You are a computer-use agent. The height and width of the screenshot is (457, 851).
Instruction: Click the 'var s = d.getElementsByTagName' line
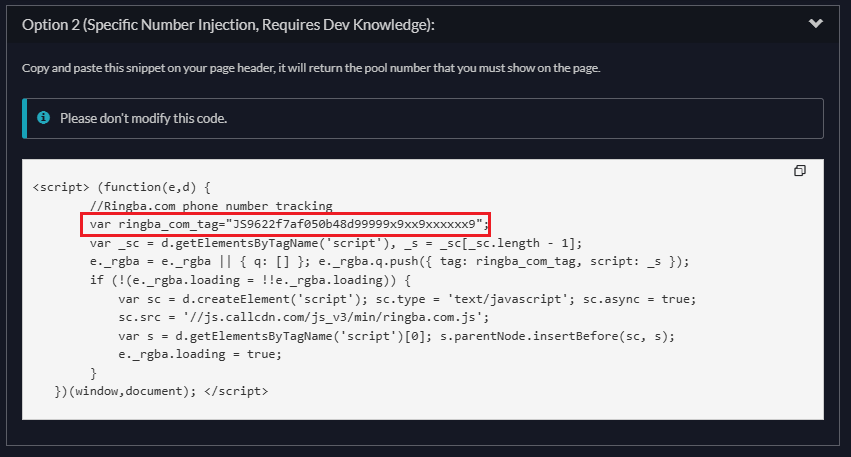coord(396,336)
